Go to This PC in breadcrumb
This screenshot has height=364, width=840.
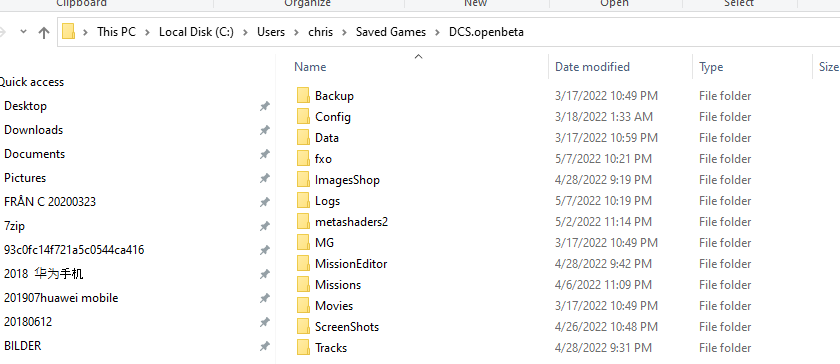tap(116, 32)
